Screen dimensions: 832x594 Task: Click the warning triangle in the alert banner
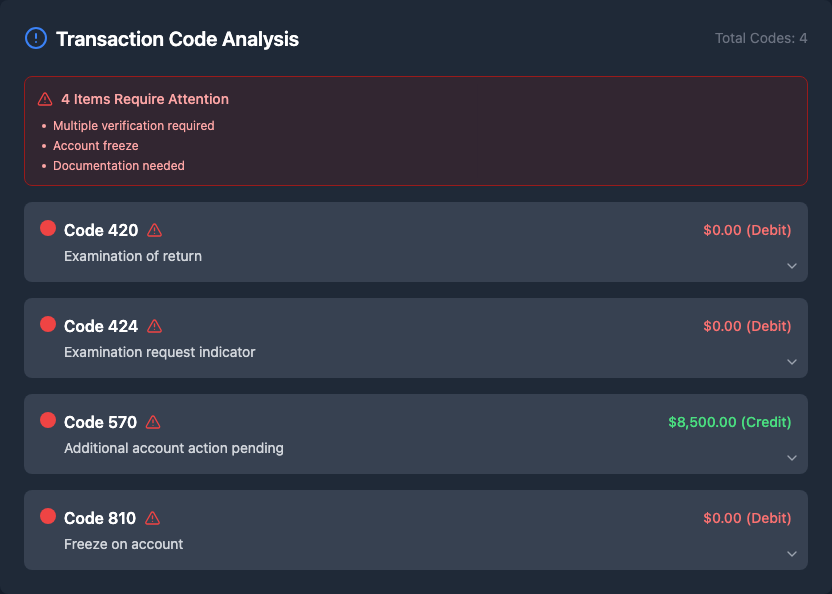45,99
